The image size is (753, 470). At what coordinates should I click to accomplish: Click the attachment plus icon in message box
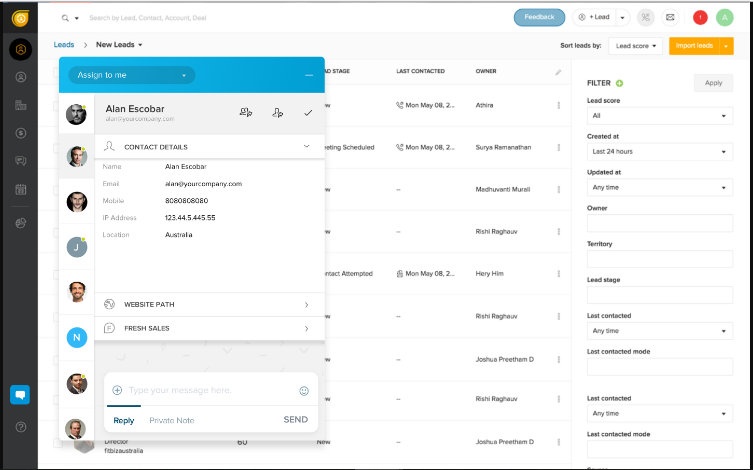click(117, 391)
